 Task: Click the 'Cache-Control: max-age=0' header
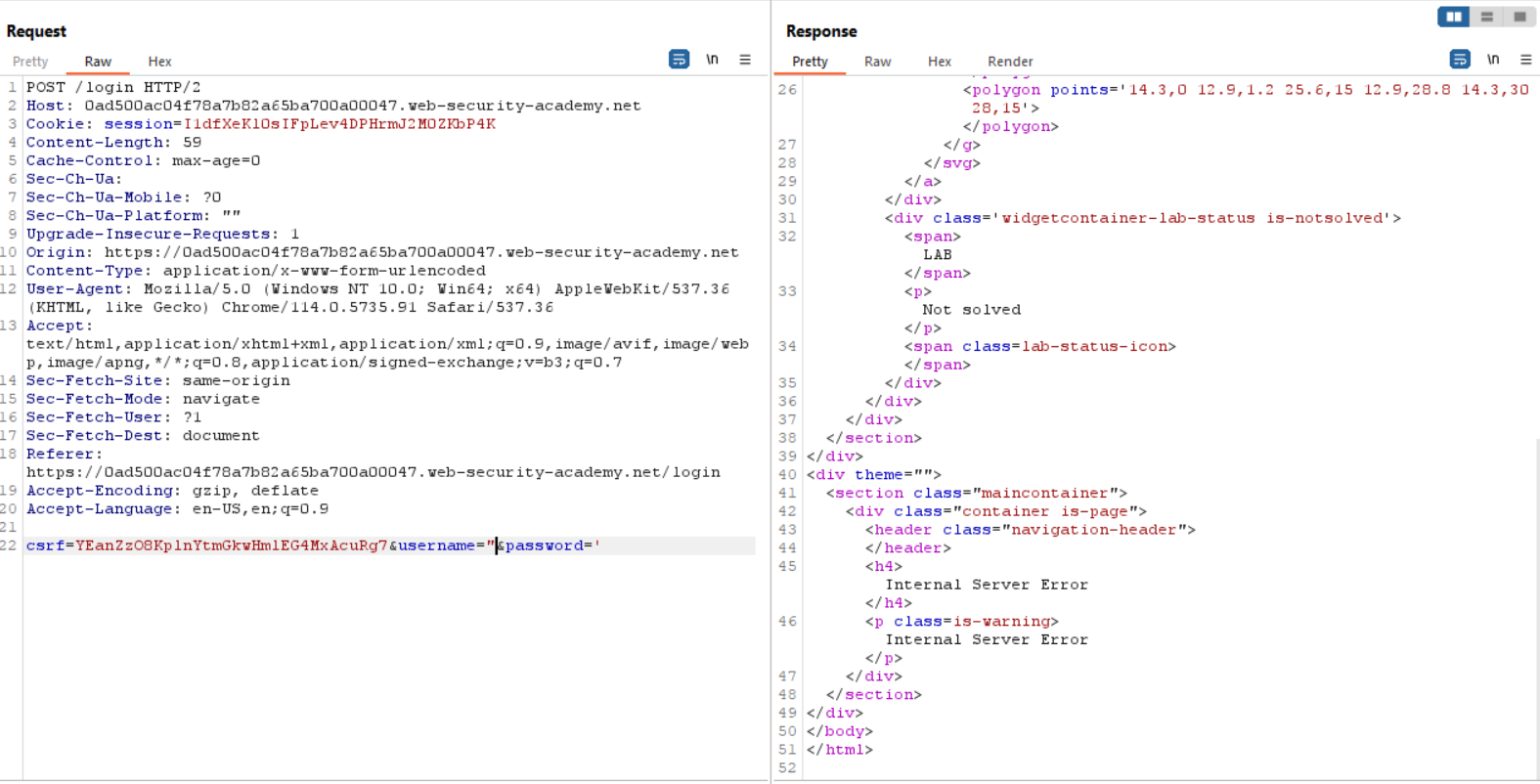pyautogui.click(x=143, y=160)
